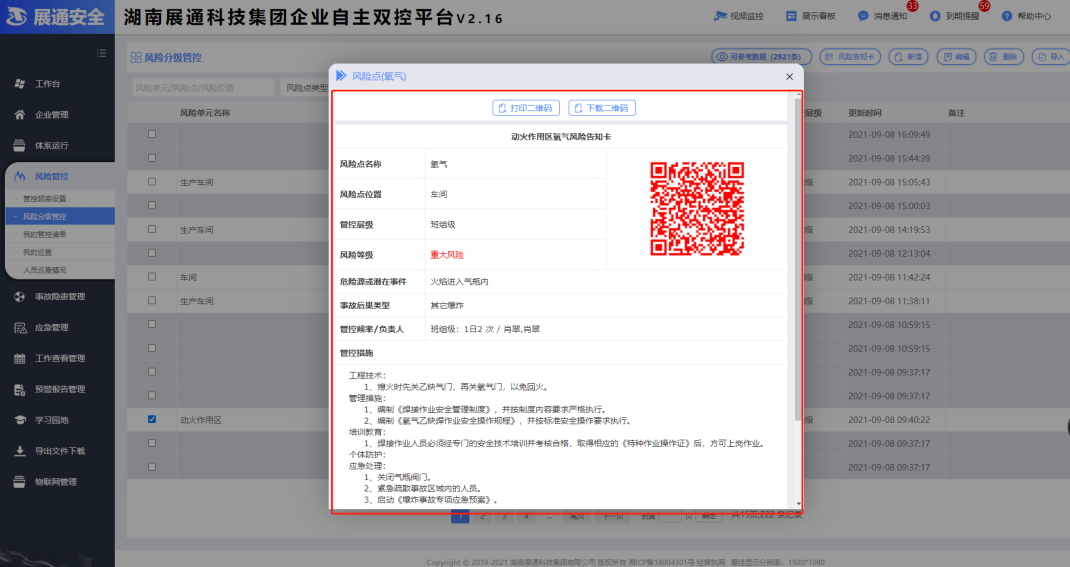
Task: Click 备注 column header
Action: [x=956, y=113]
